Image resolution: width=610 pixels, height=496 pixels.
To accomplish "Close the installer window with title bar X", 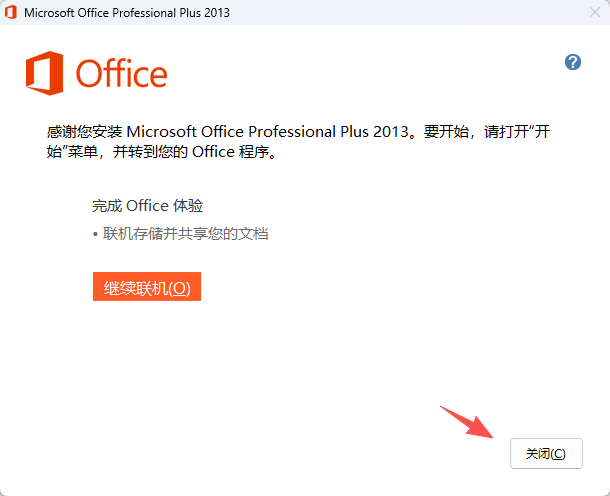I will [x=595, y=12].
